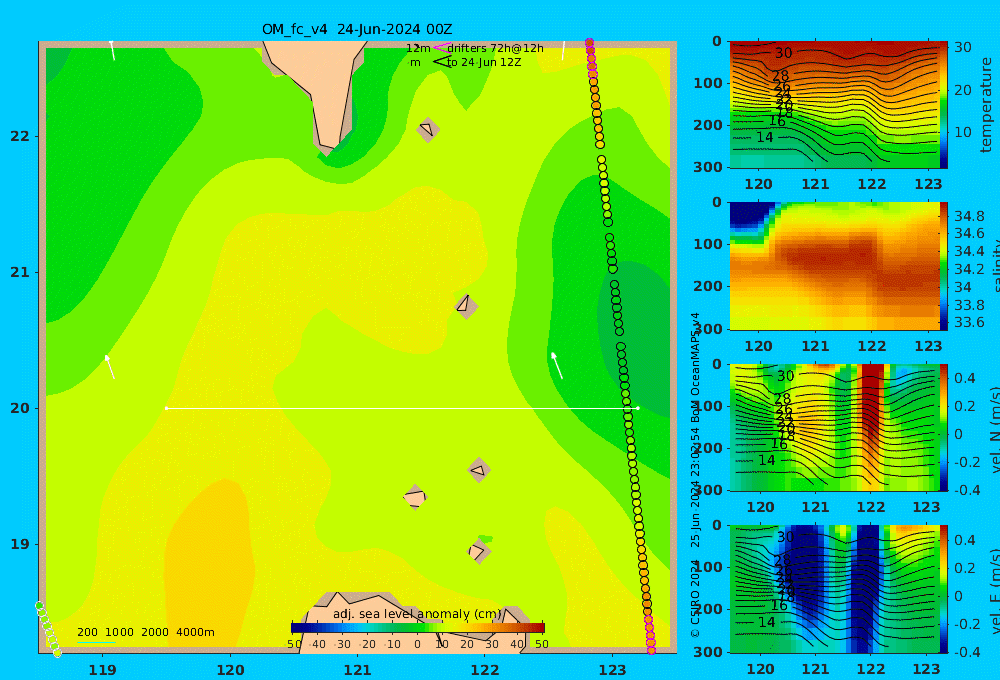Click the vel. E color bar
Viewport: 1000px width, 680px height.
click(944, 589)
